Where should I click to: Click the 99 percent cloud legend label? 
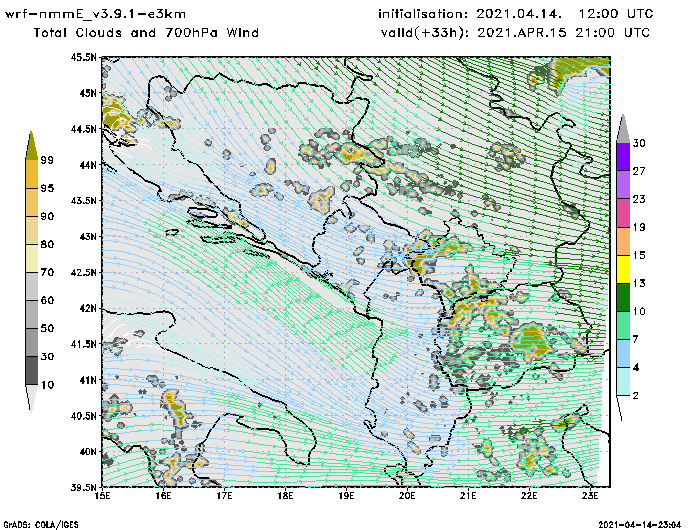47,160
